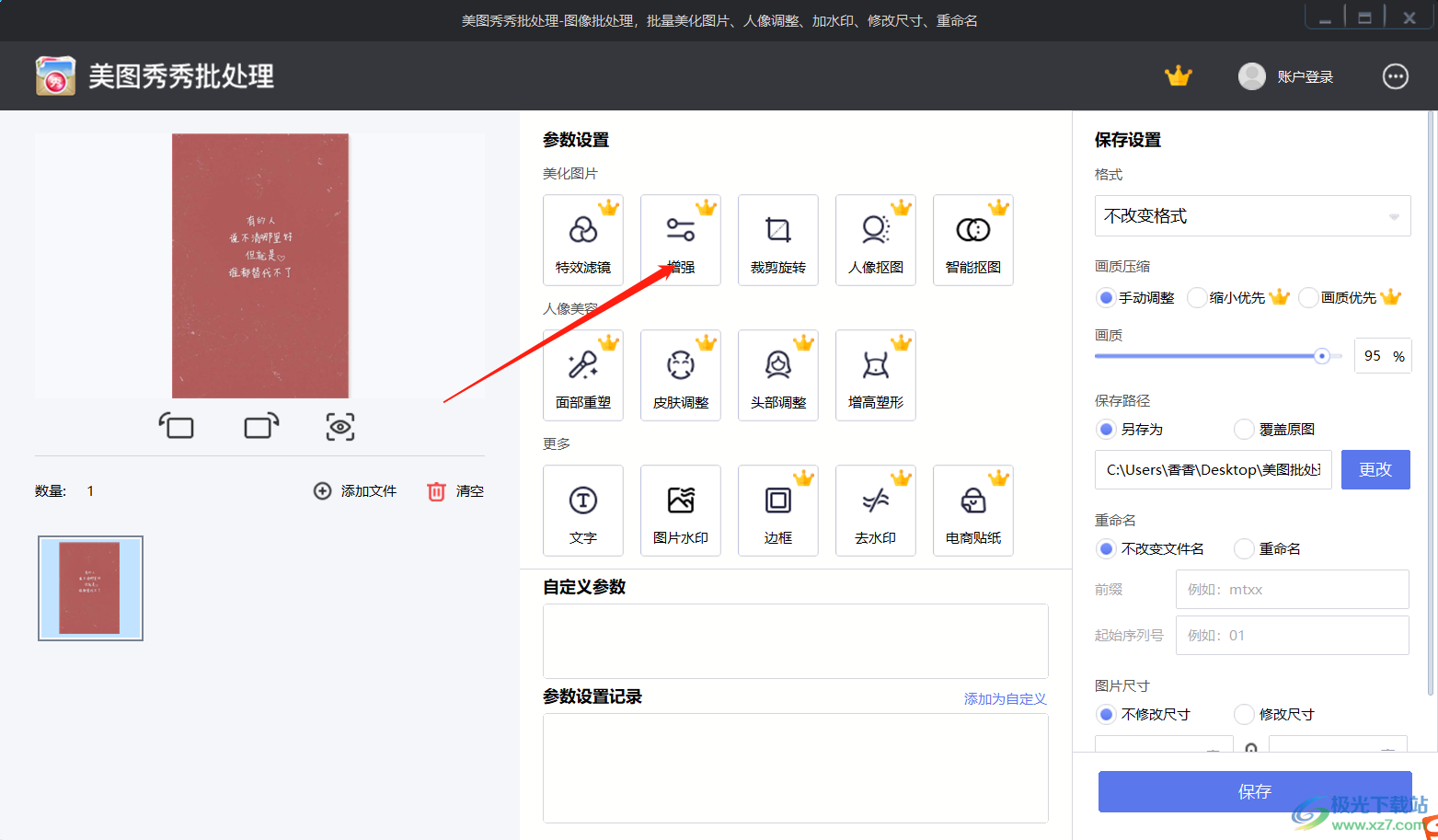This screenshot has height=840, width=1438.
Task: Select 修改尺寸 resize option
Action: (x=1244, y=715)
